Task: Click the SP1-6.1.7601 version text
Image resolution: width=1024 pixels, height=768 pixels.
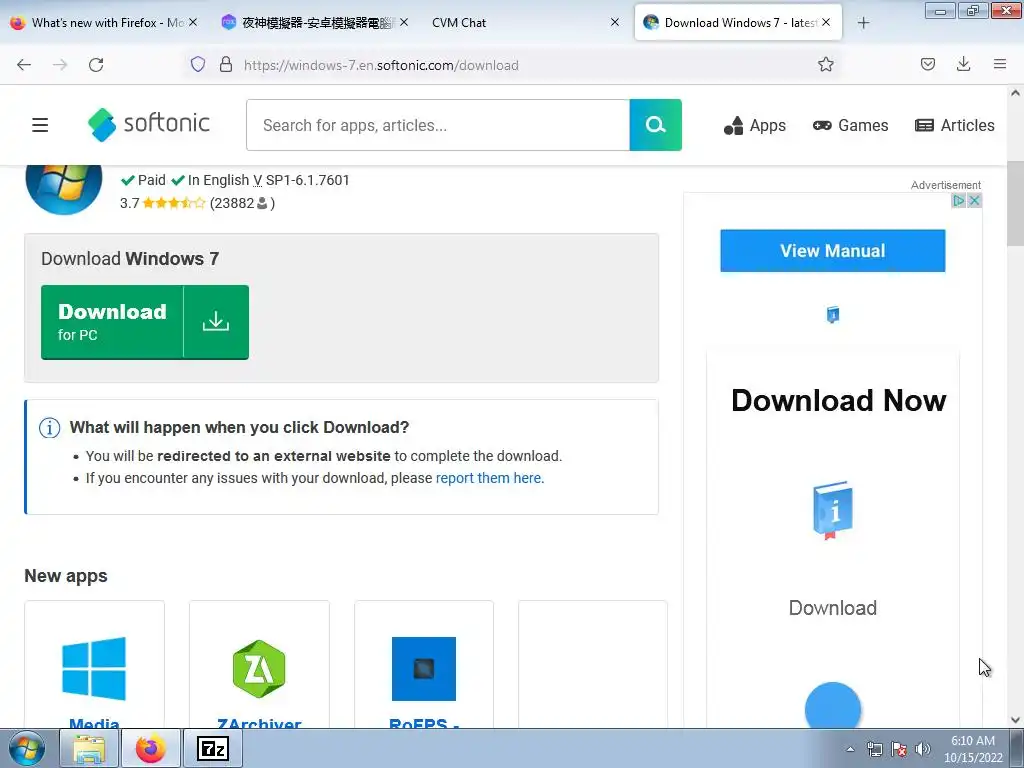Action: pos(308,180)
